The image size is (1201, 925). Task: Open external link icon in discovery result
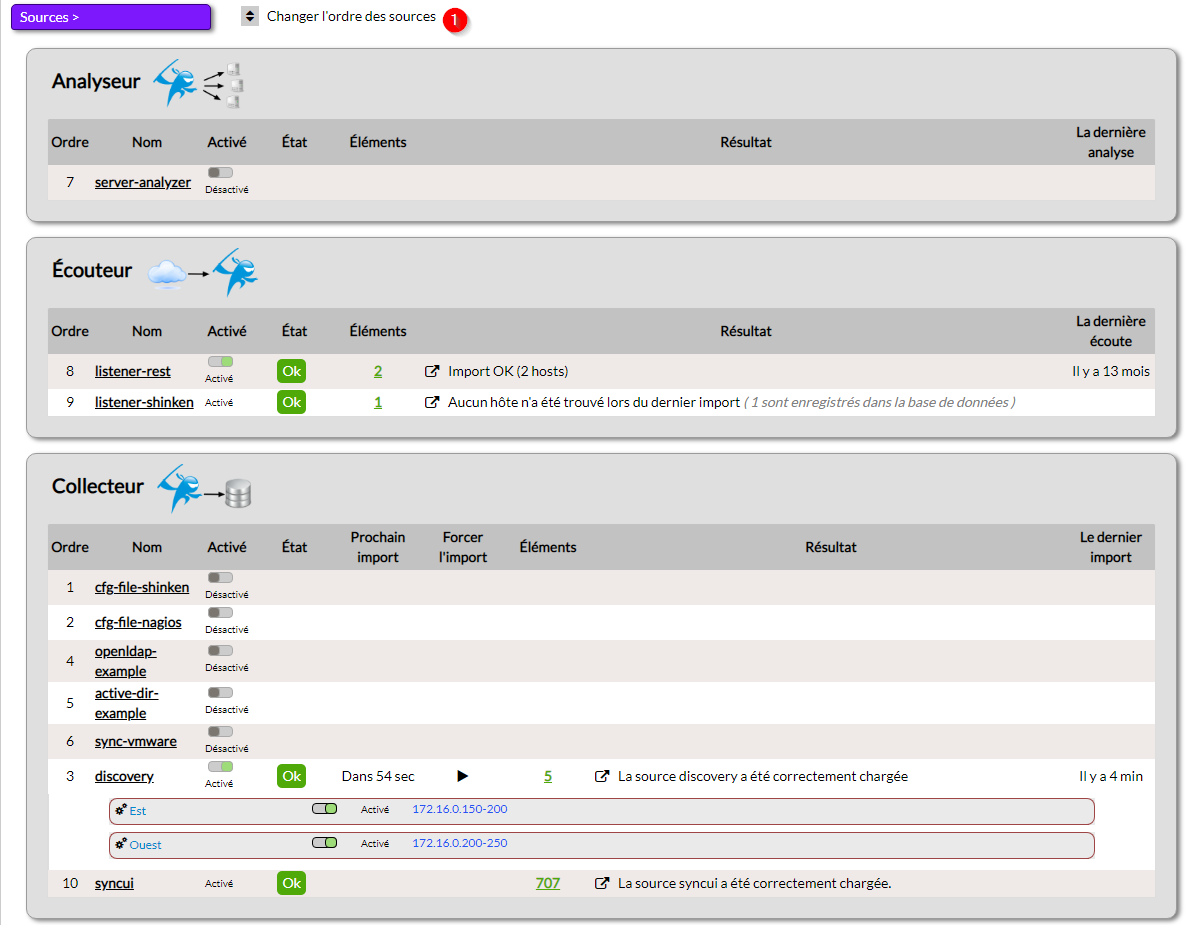(x=602, y=776)
